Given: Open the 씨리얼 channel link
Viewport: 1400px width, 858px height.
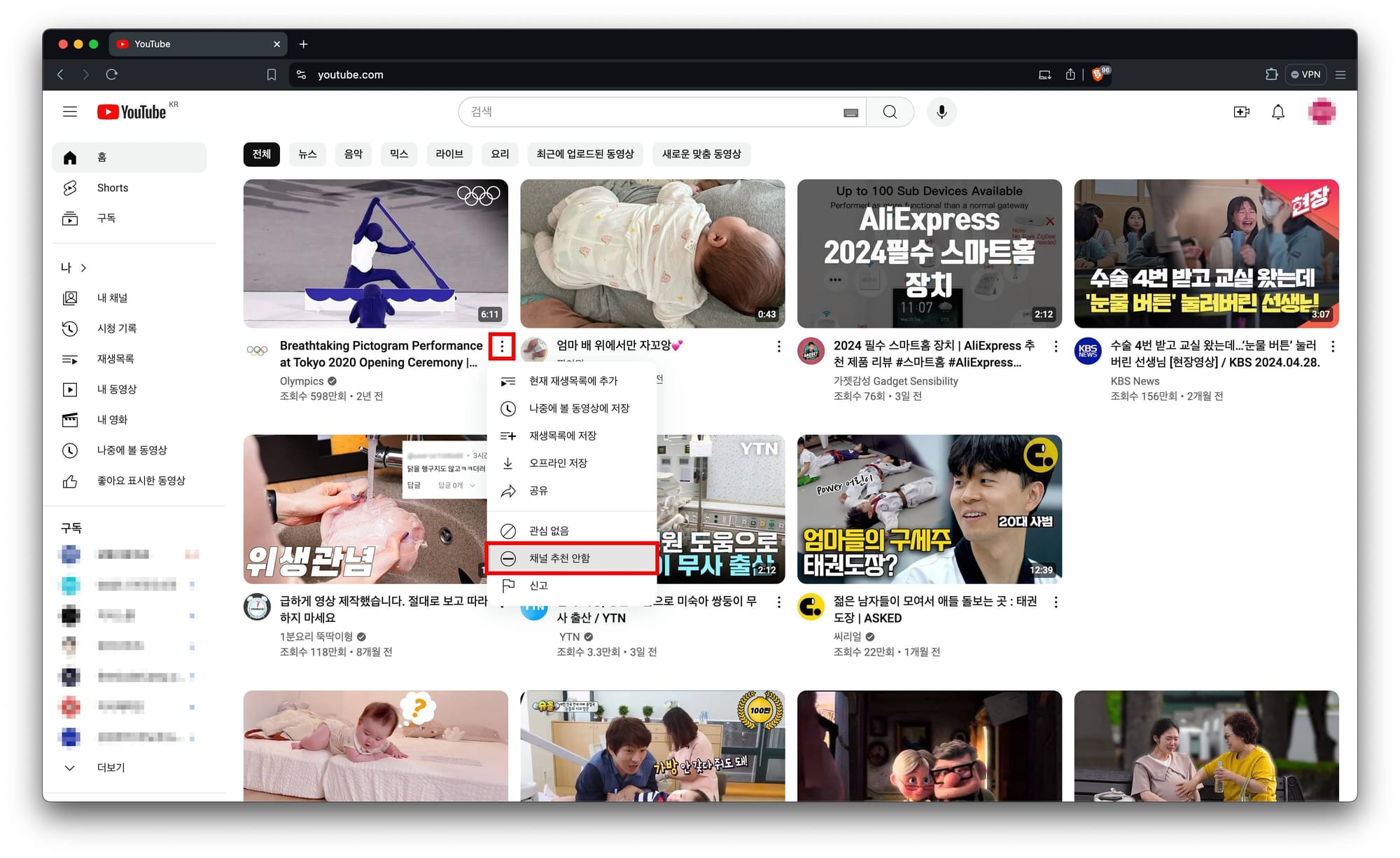Looking at the screenshot, I should pos(848,637).
